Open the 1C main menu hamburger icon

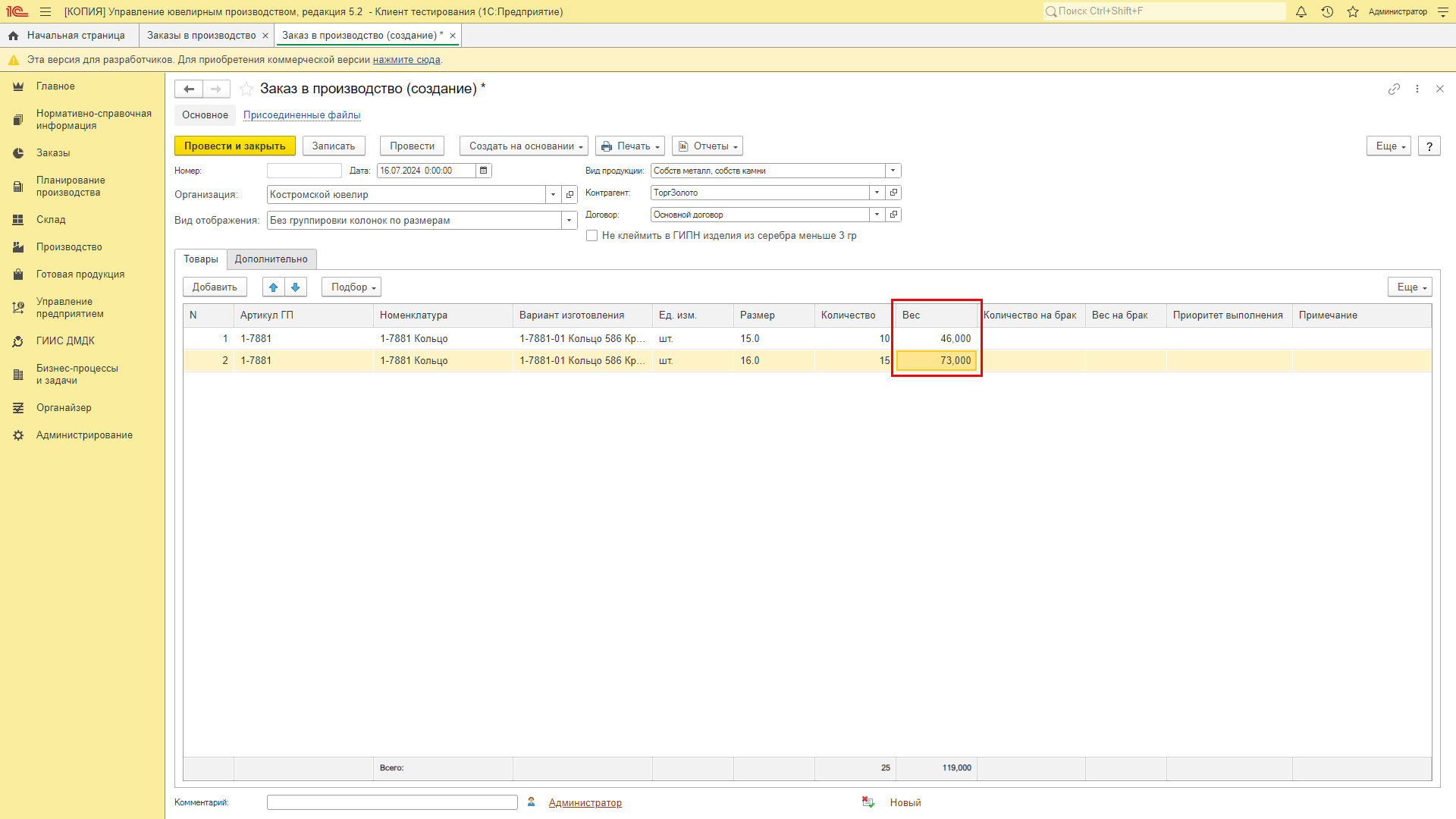(45, 11)
